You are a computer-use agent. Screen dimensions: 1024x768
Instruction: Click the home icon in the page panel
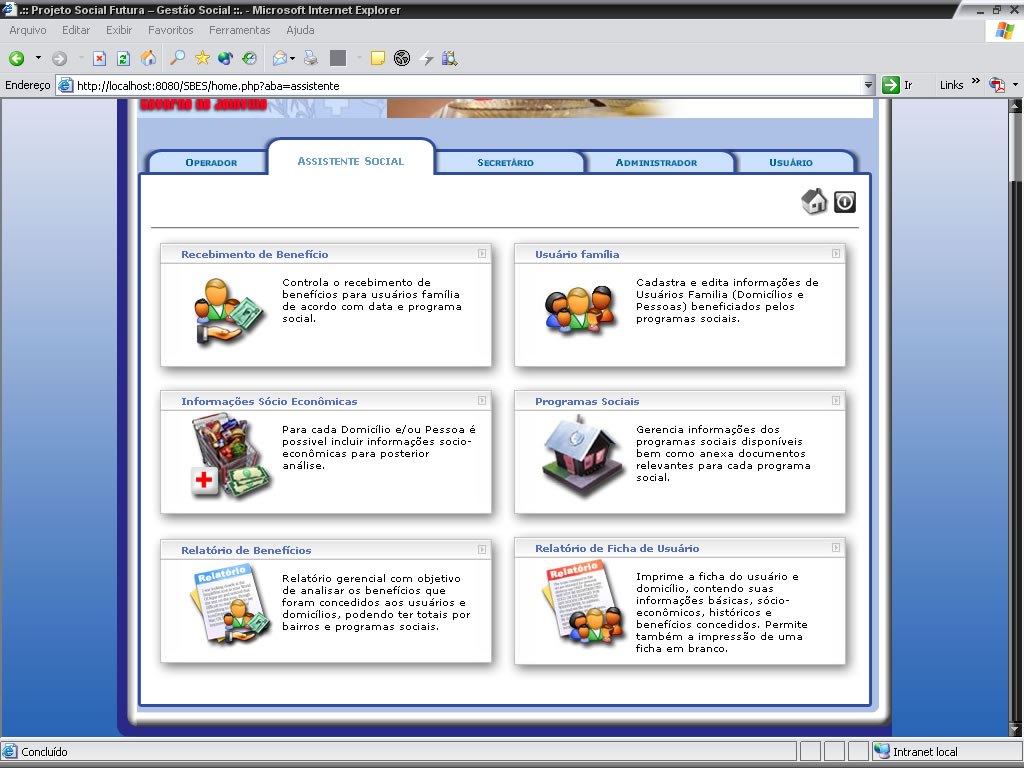814,201
